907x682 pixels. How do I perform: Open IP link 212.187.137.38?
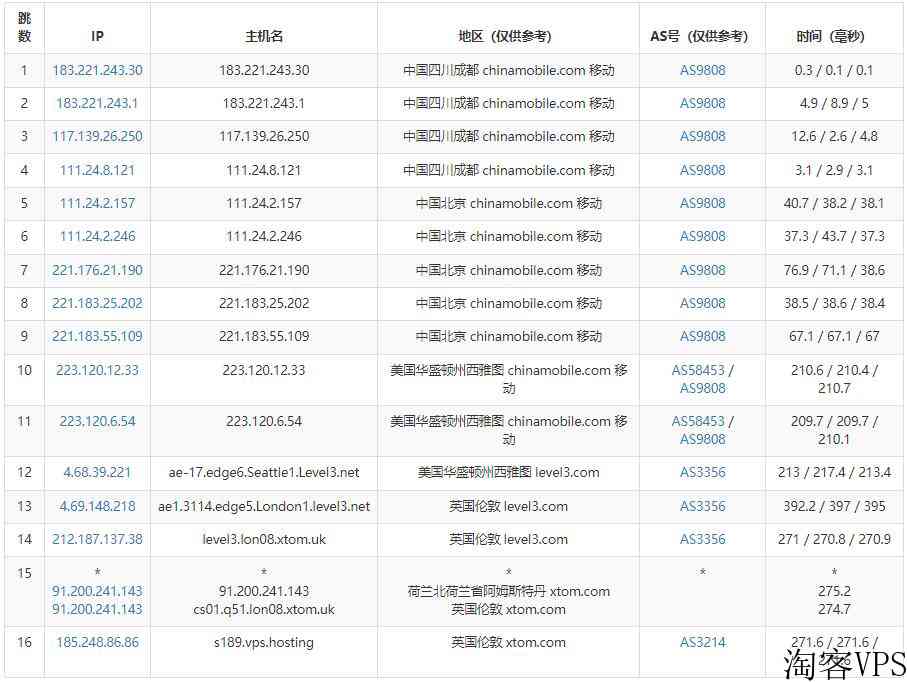pyautogui.click(x=97, y=539)
